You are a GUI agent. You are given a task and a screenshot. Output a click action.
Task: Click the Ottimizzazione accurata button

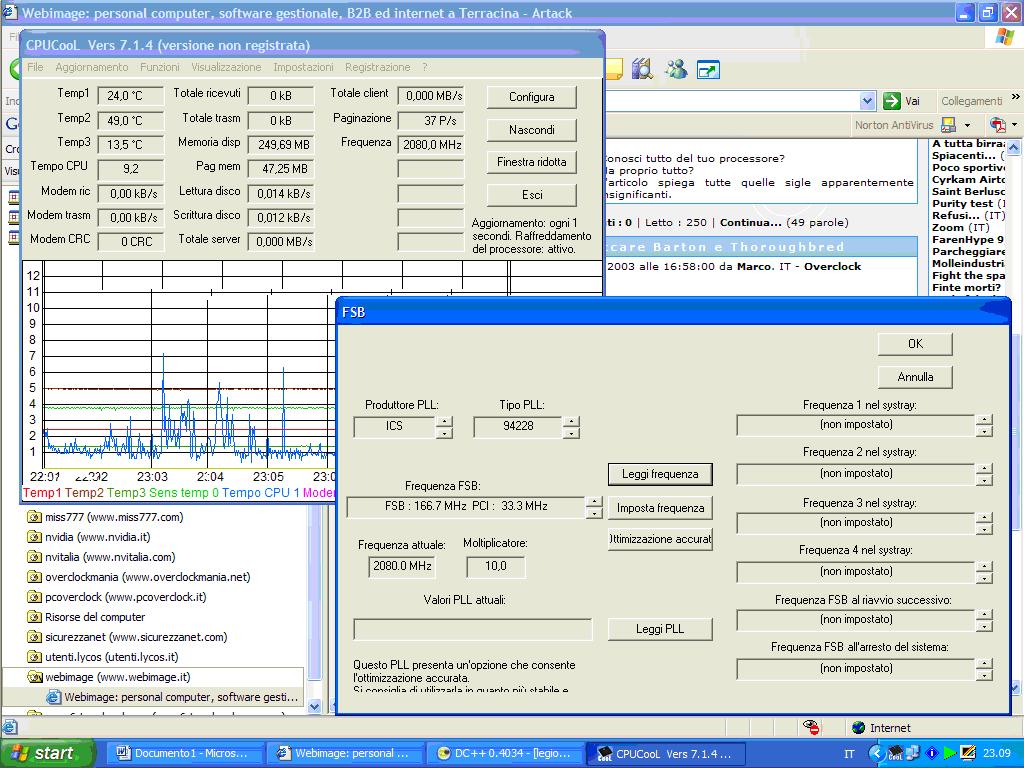[x=660, y=539]
